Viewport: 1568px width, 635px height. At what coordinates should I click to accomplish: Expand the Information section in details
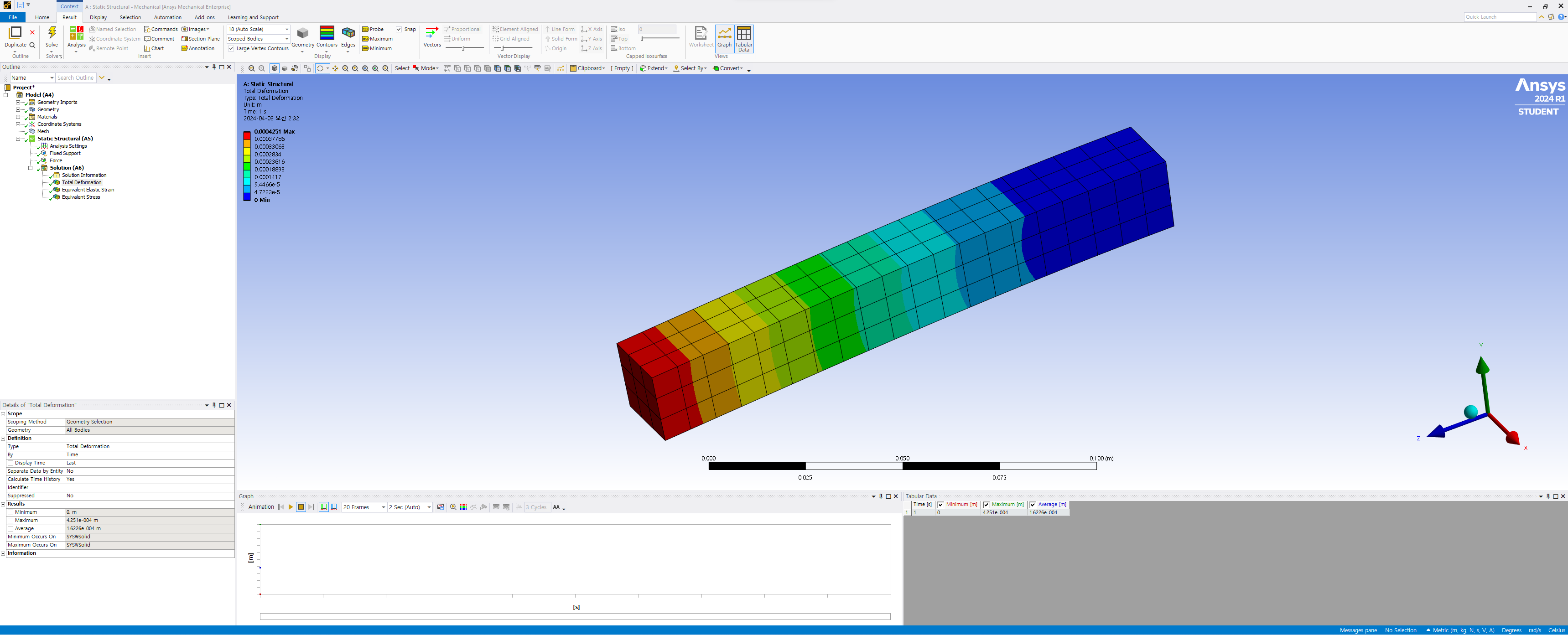[3, 553]
